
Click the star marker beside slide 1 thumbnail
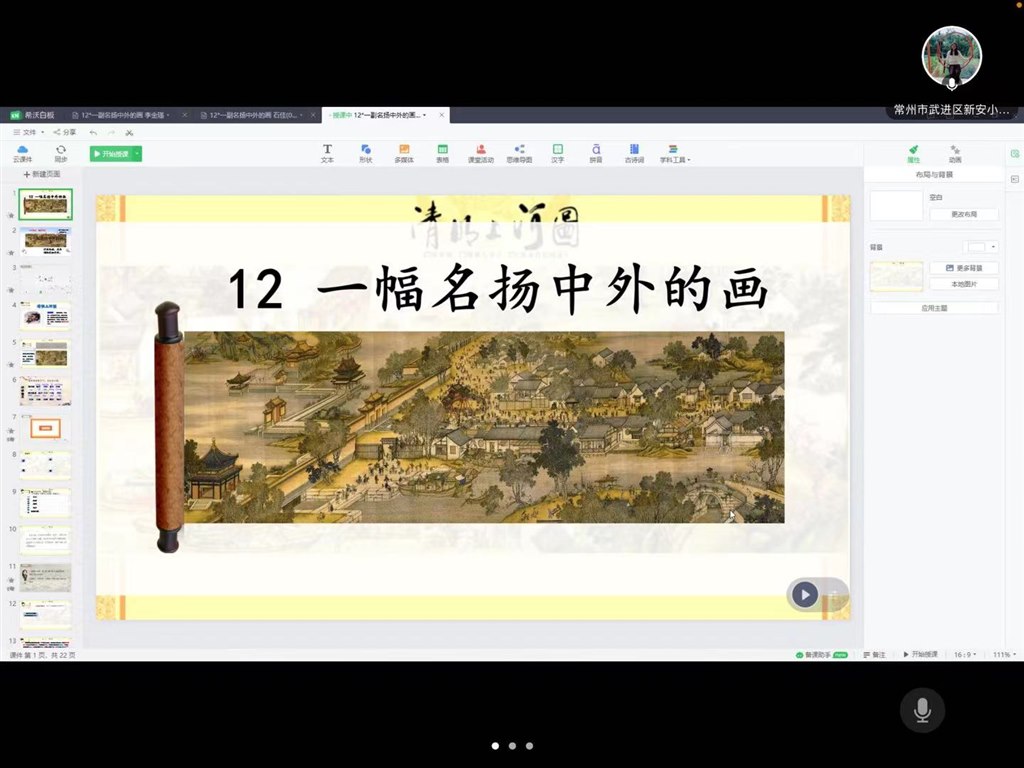[10, 216]
